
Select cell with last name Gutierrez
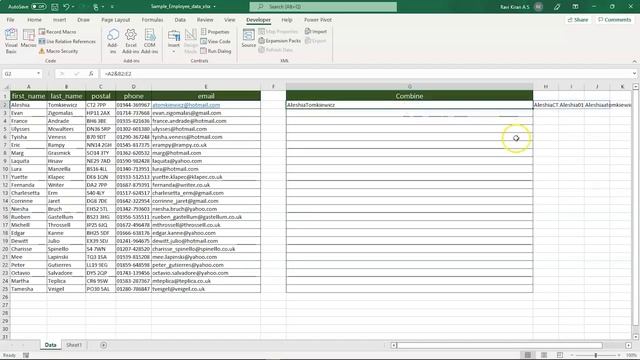coord(66,265)
